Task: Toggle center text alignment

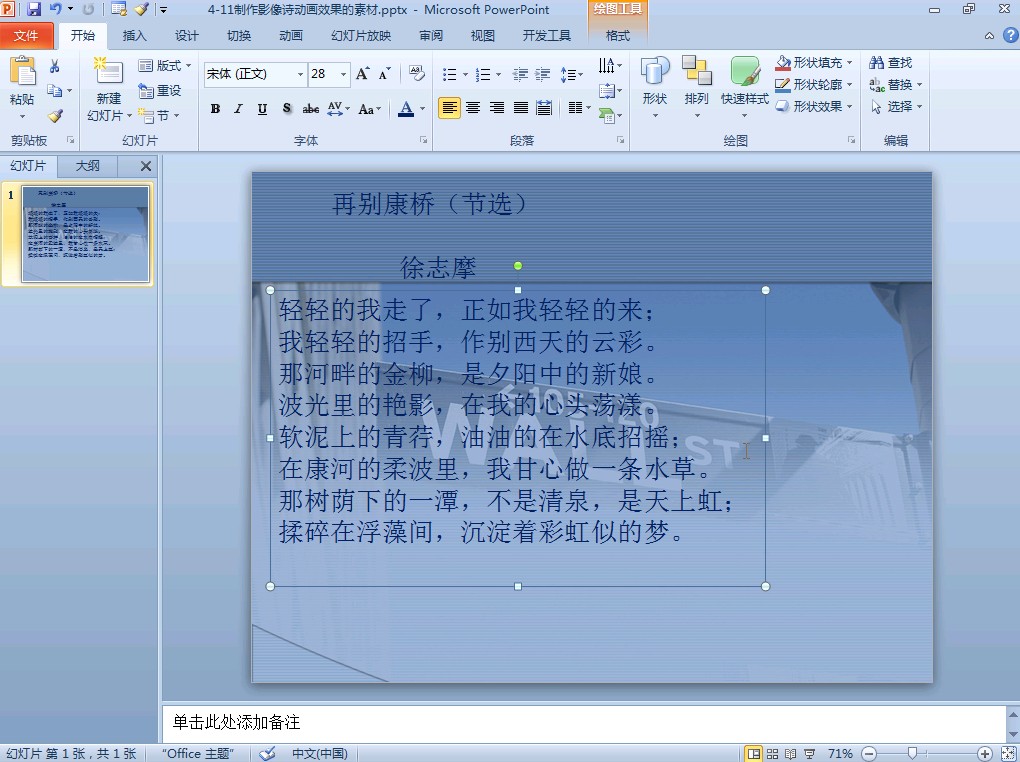Action: pyautogui.click(x=473, y=107)
